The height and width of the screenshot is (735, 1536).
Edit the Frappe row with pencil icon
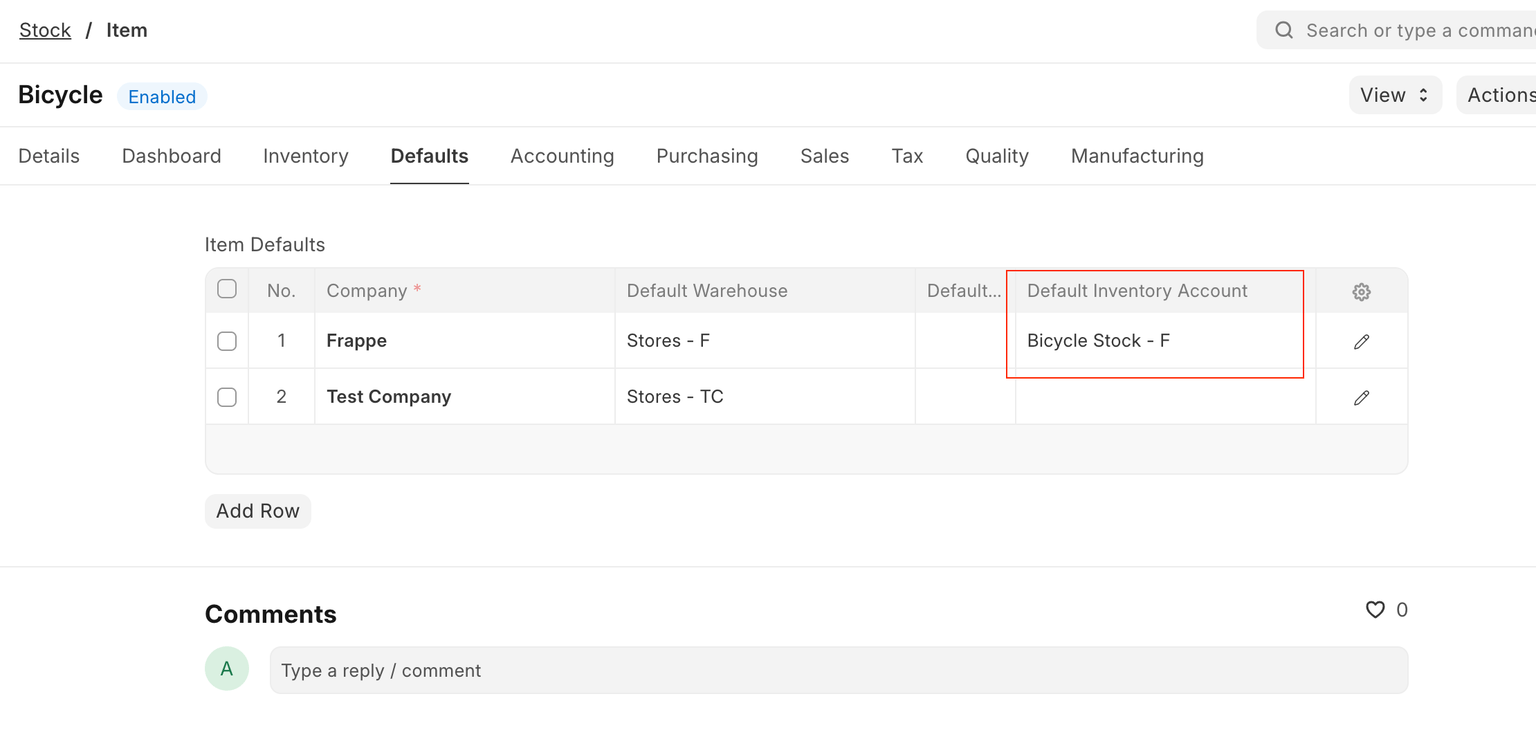(1361, 342)
